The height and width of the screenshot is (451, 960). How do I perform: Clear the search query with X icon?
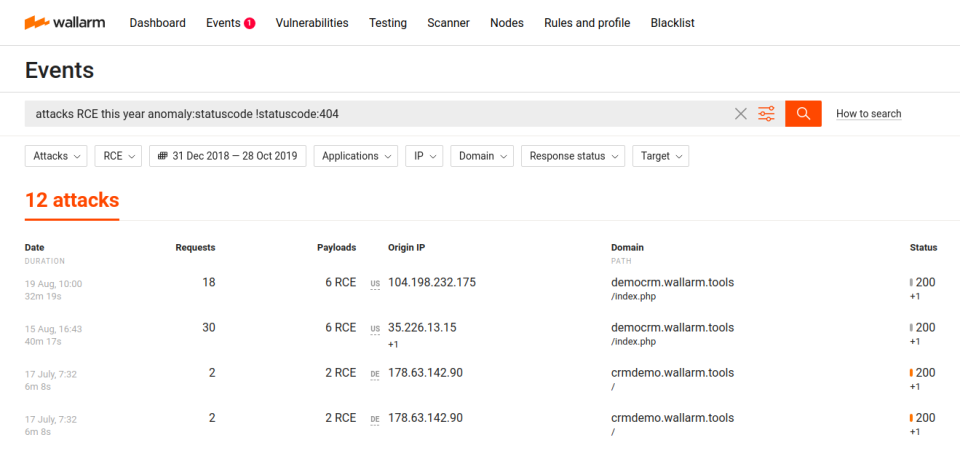click(741, 114)
